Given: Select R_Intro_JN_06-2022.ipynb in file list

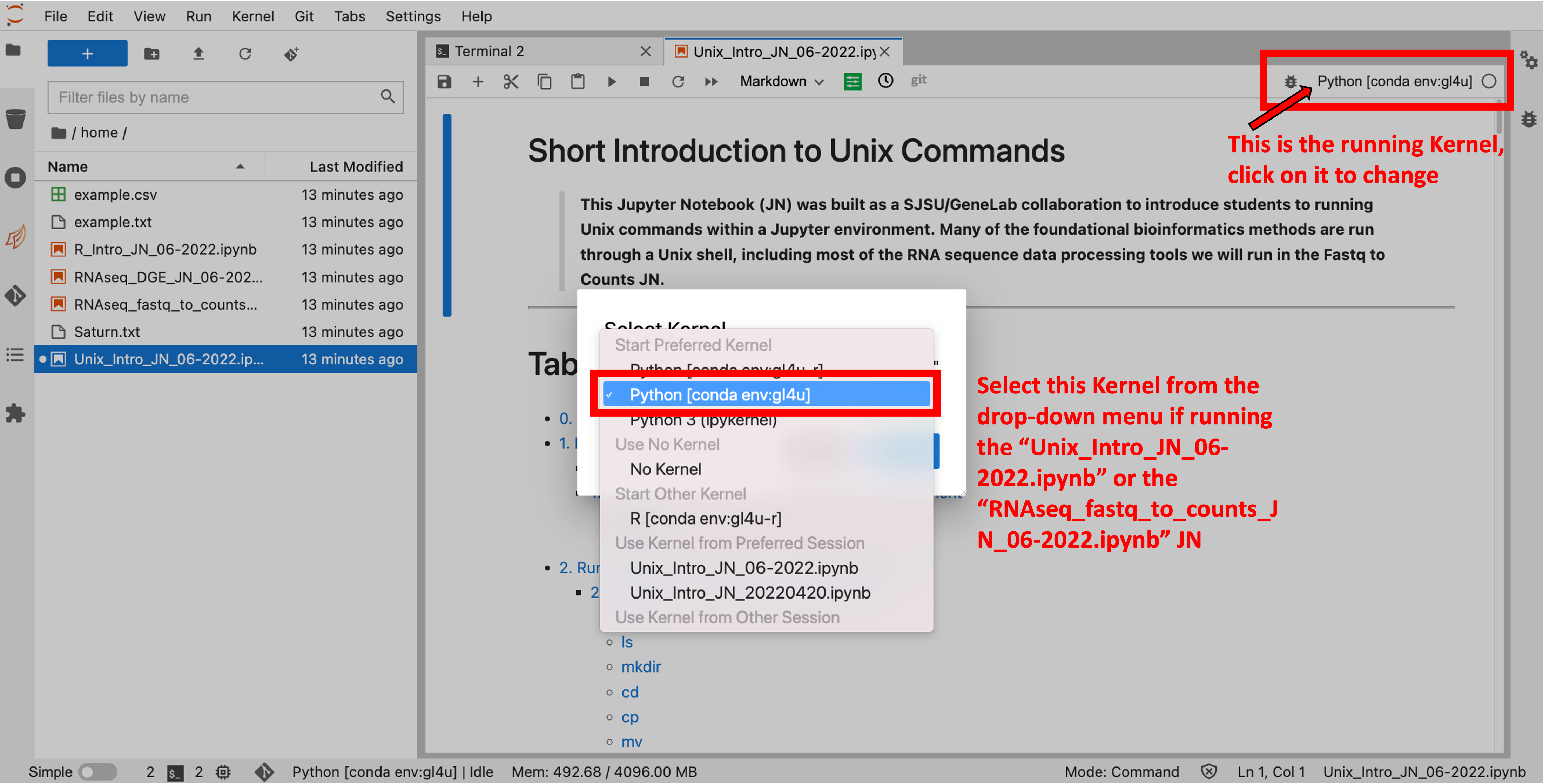Looking at the screenshot, I should tap(226, 250).
